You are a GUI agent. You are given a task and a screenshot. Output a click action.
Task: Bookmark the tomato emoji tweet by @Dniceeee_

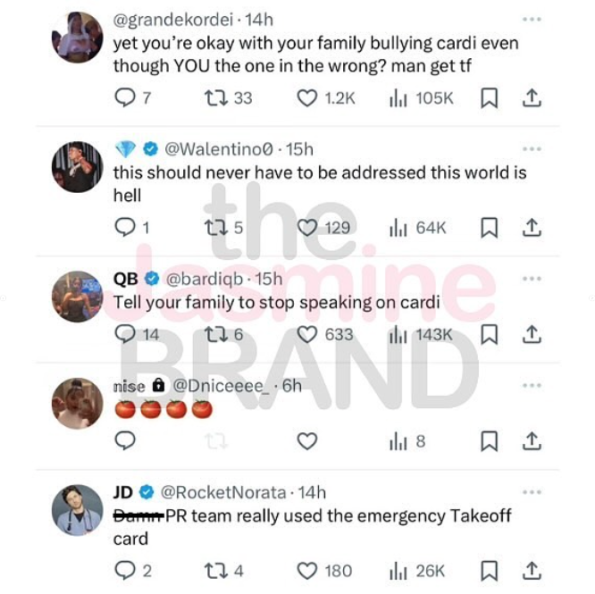click(489, 441)
